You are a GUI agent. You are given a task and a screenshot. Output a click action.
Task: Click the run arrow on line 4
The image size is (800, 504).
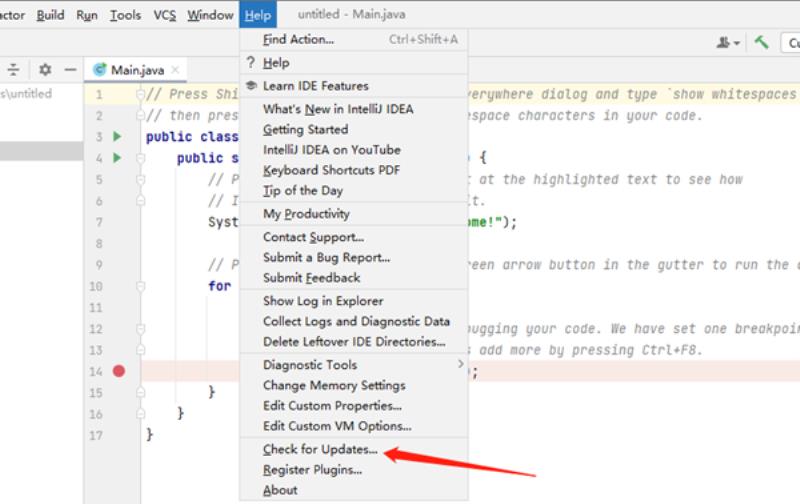117,158
